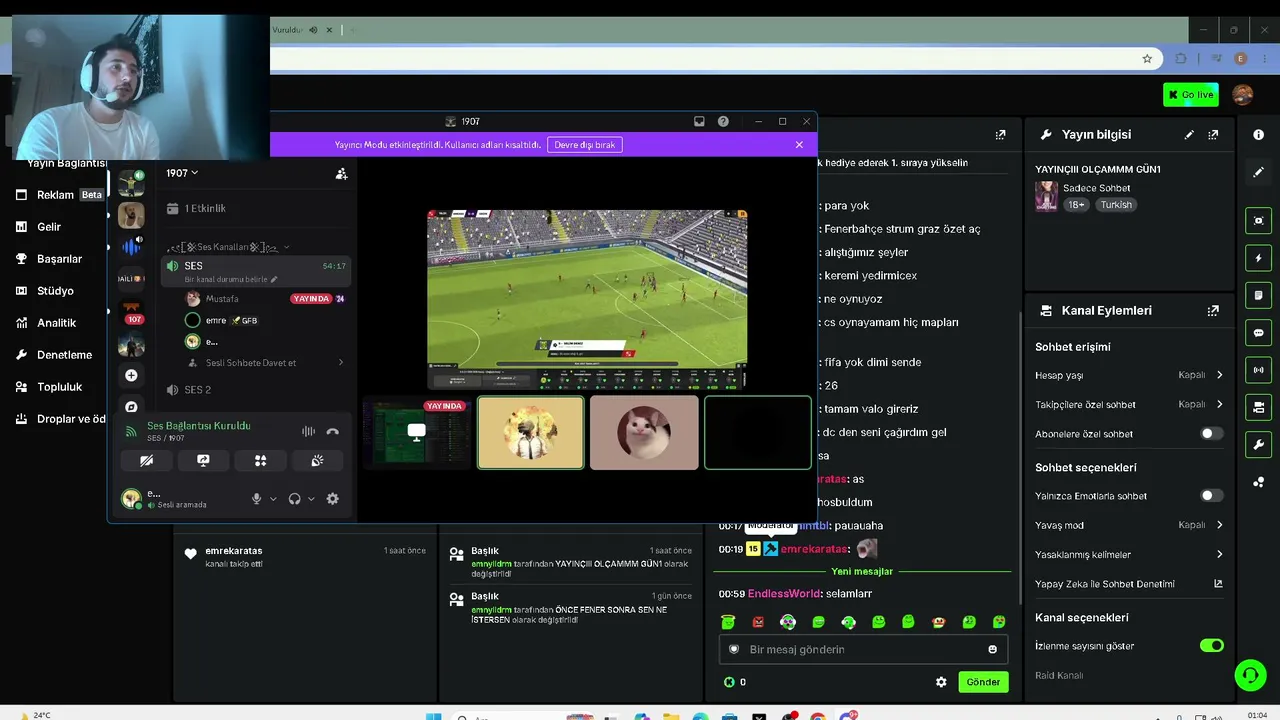Expand Takipçilere özel sohbet setting
1280x720 pixels.
(1129, 405)
